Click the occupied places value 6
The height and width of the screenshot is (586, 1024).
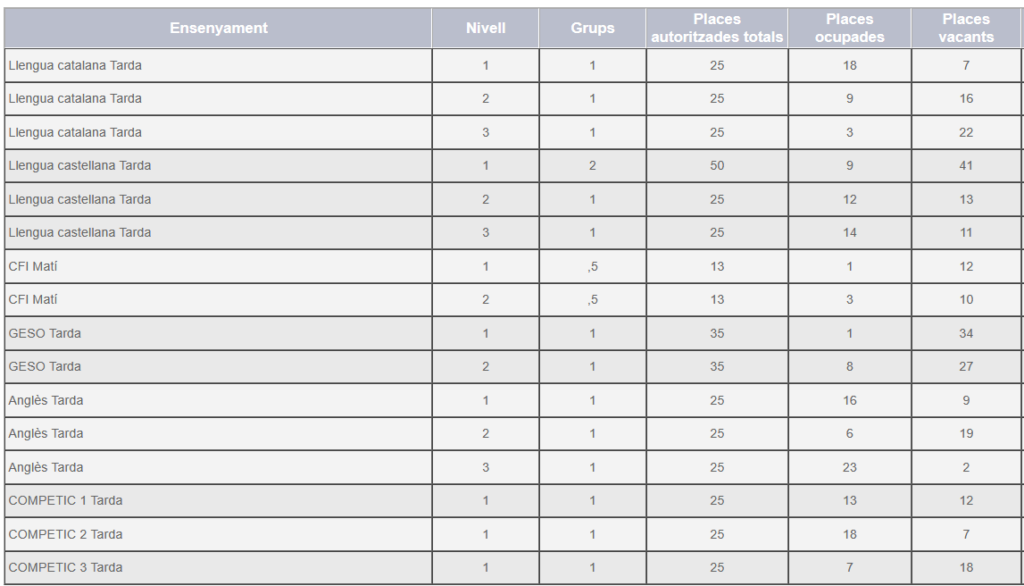pos(849,434)
